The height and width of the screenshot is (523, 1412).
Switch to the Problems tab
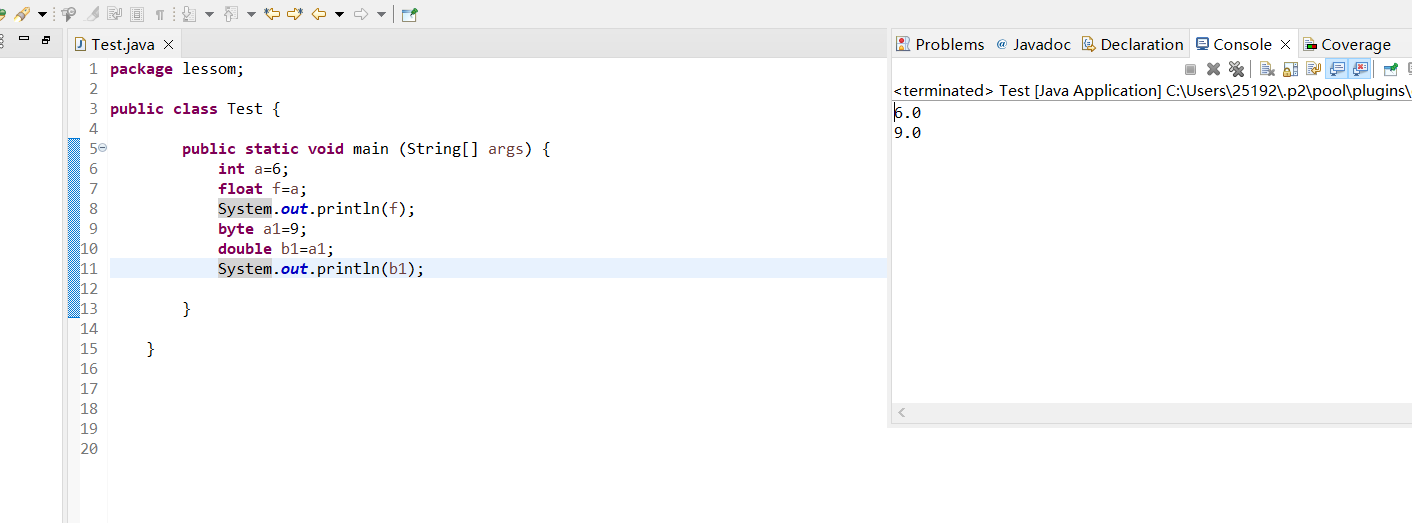[x=940, y=44]
